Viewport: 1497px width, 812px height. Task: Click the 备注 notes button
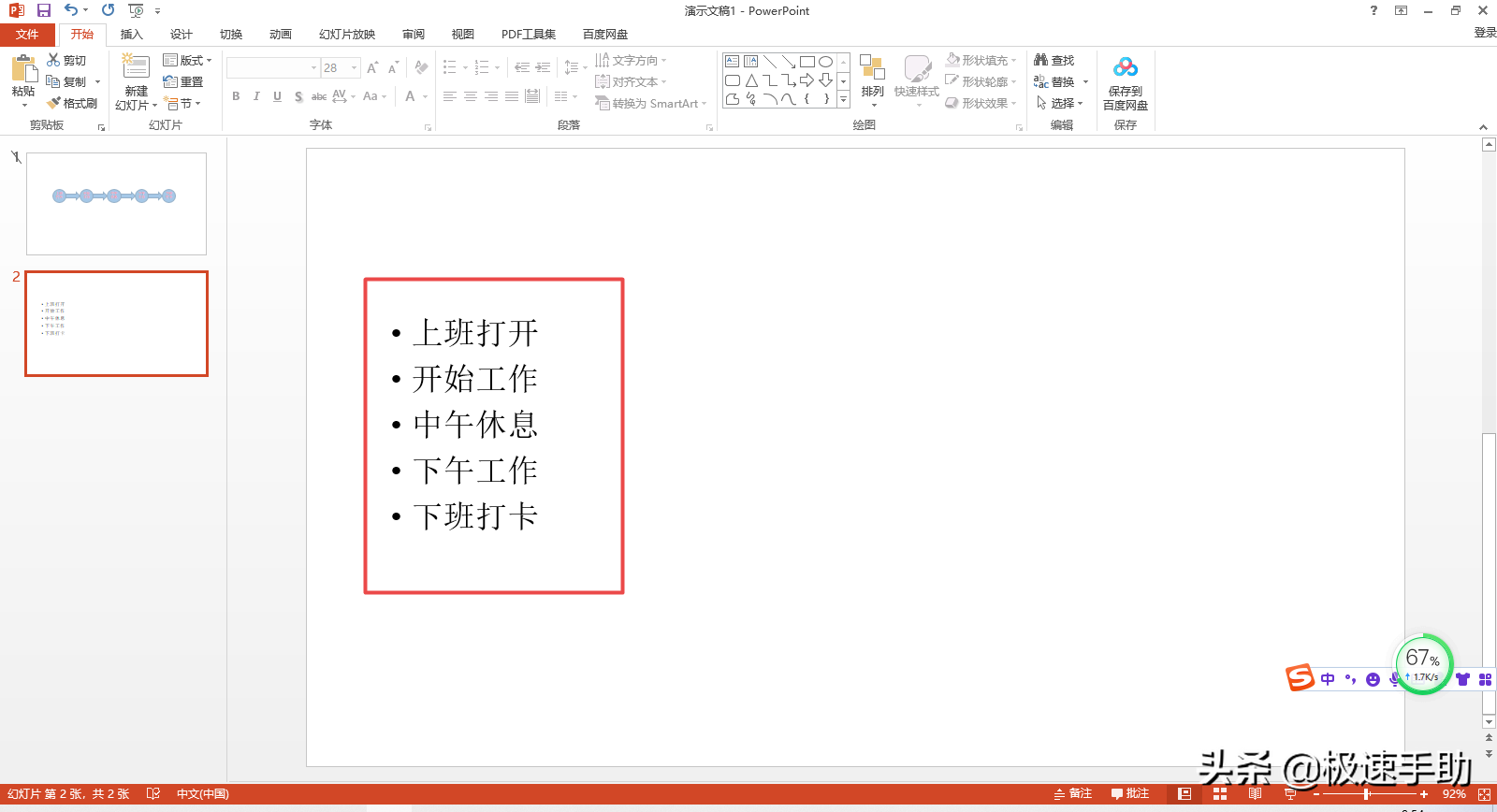(x=1073, y=793)
